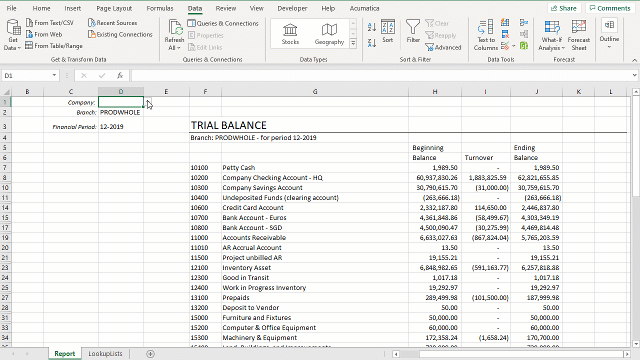Screen dimensions: 640x360
Task: Launch Text to Columns wizard
Action: [486, 35]
